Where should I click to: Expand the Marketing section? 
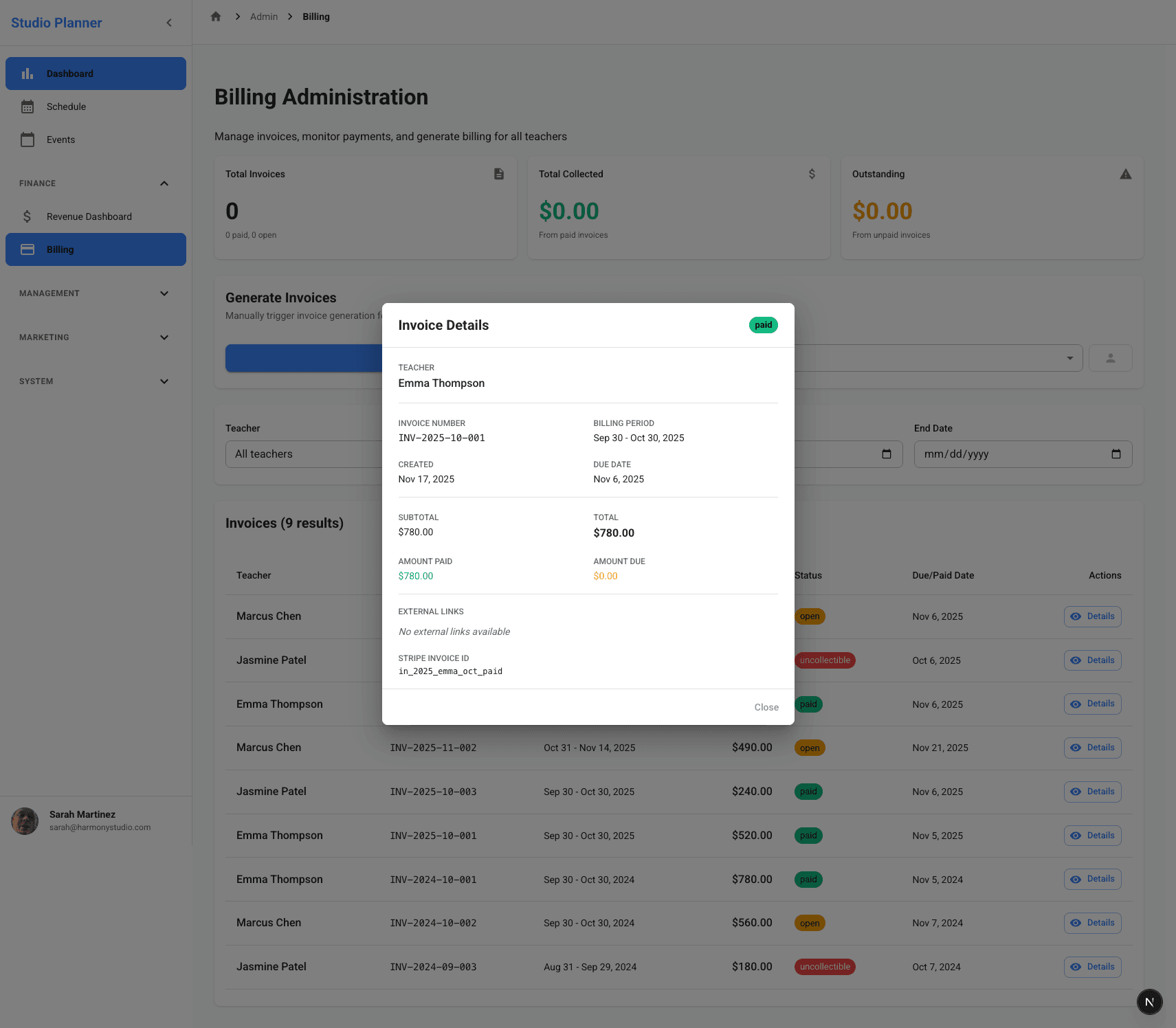(x=164, y=337)
